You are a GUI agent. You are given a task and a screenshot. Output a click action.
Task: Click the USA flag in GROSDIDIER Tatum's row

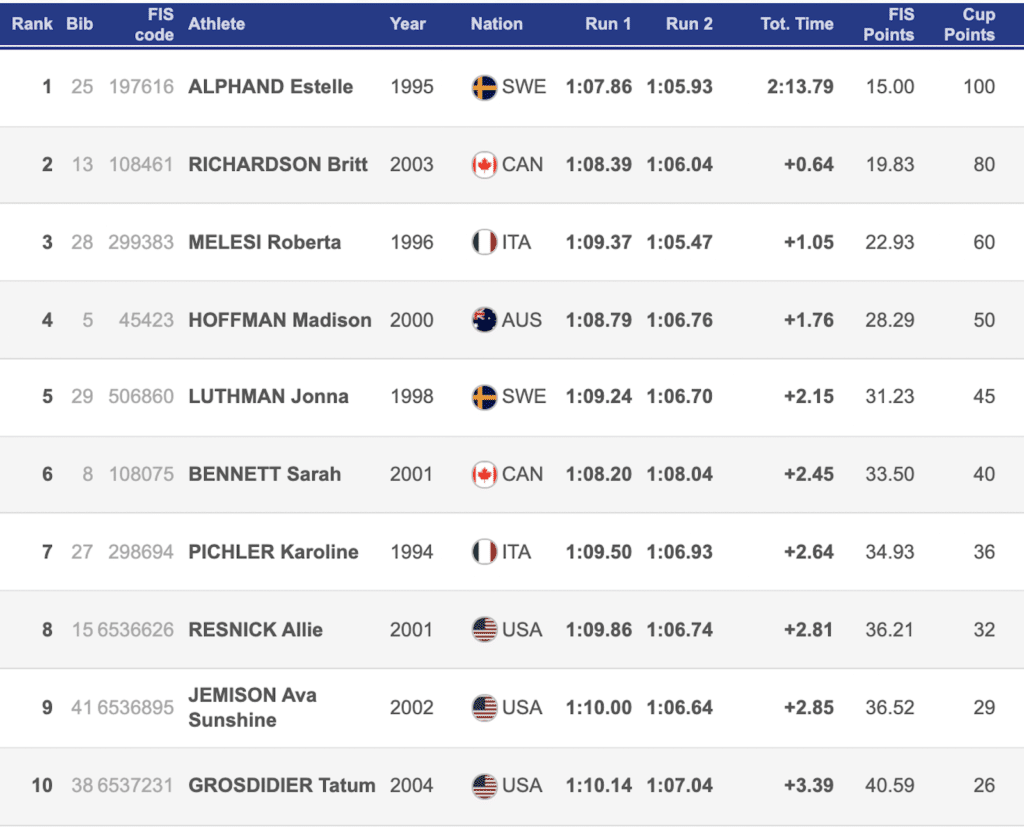pyautogui.click(x=484, y=785)
